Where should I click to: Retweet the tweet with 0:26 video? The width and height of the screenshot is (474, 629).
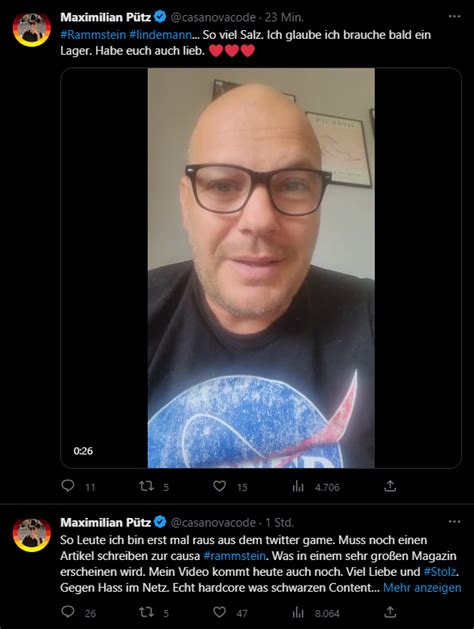[x=146, y=486]
